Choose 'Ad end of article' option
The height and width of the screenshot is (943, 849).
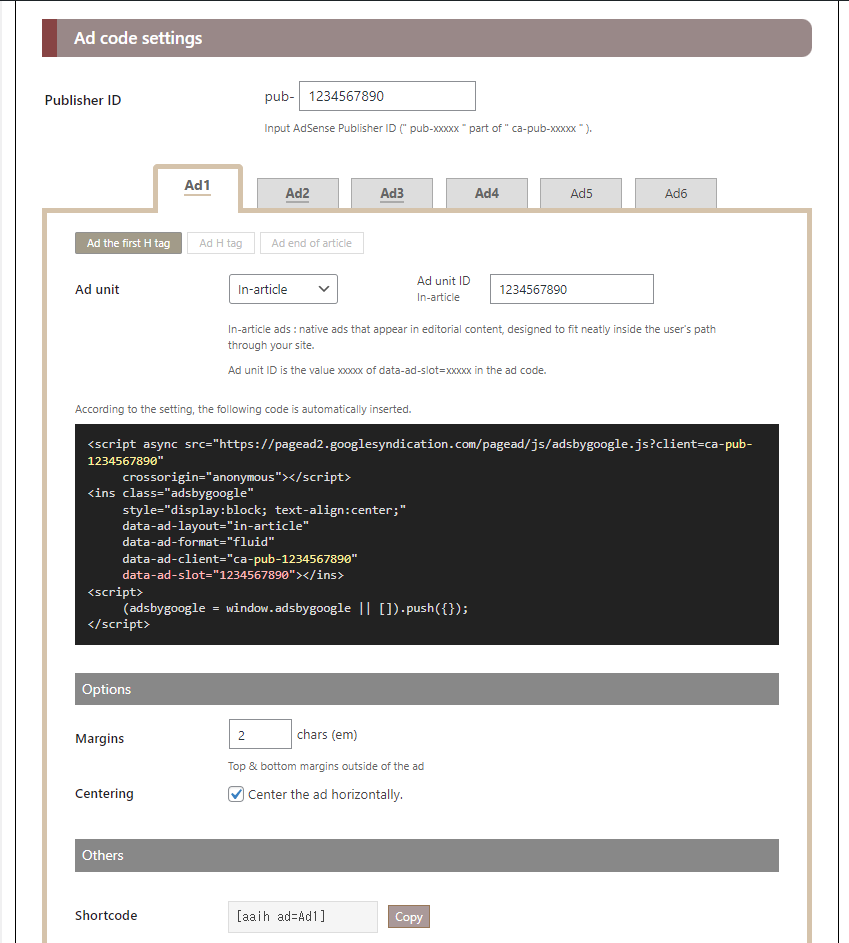tap(311, 243)
